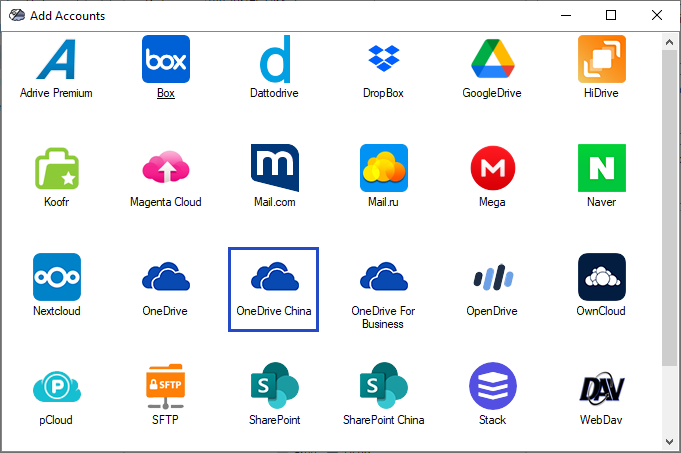Image resolution: width=681 pixels, height=453 pixels.
Task: Select the DropBox icon
Action: tap(383, 58)
